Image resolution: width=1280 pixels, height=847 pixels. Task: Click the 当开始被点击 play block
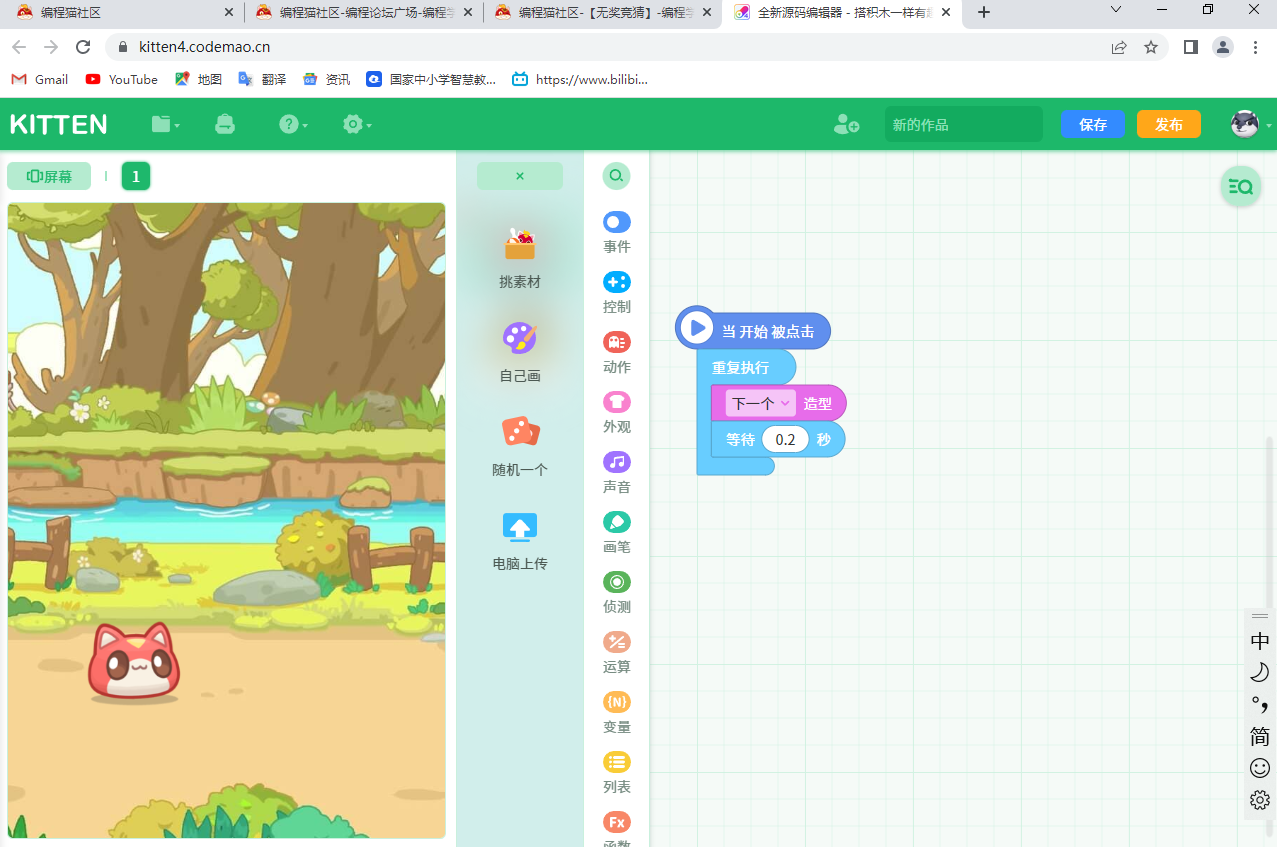[753, 329]
